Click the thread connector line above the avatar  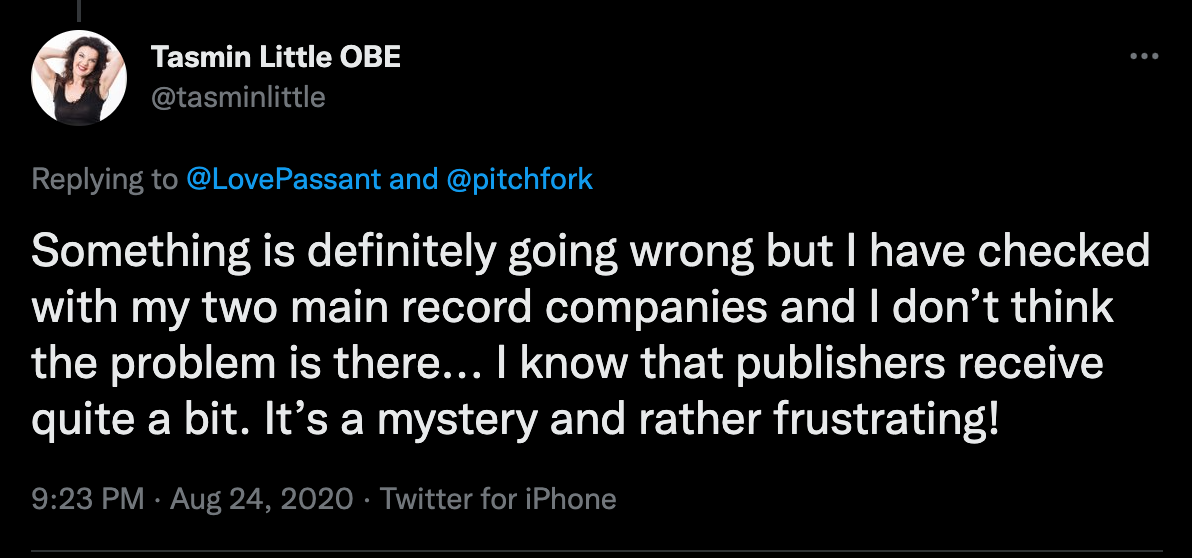coord(78,11)
